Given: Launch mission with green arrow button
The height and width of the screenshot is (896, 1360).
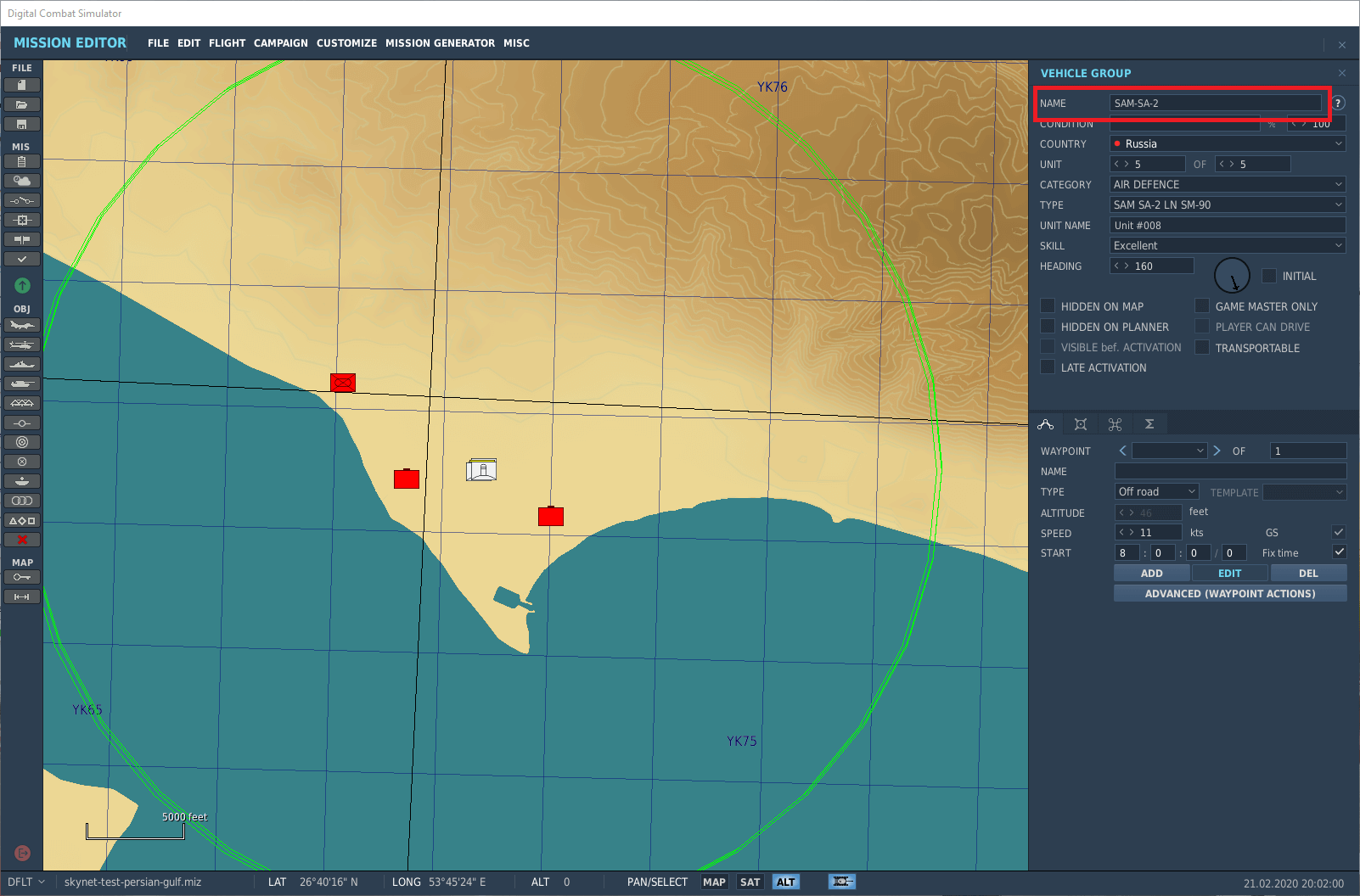Looking at the screenshot, I should [x=23, y=285].
